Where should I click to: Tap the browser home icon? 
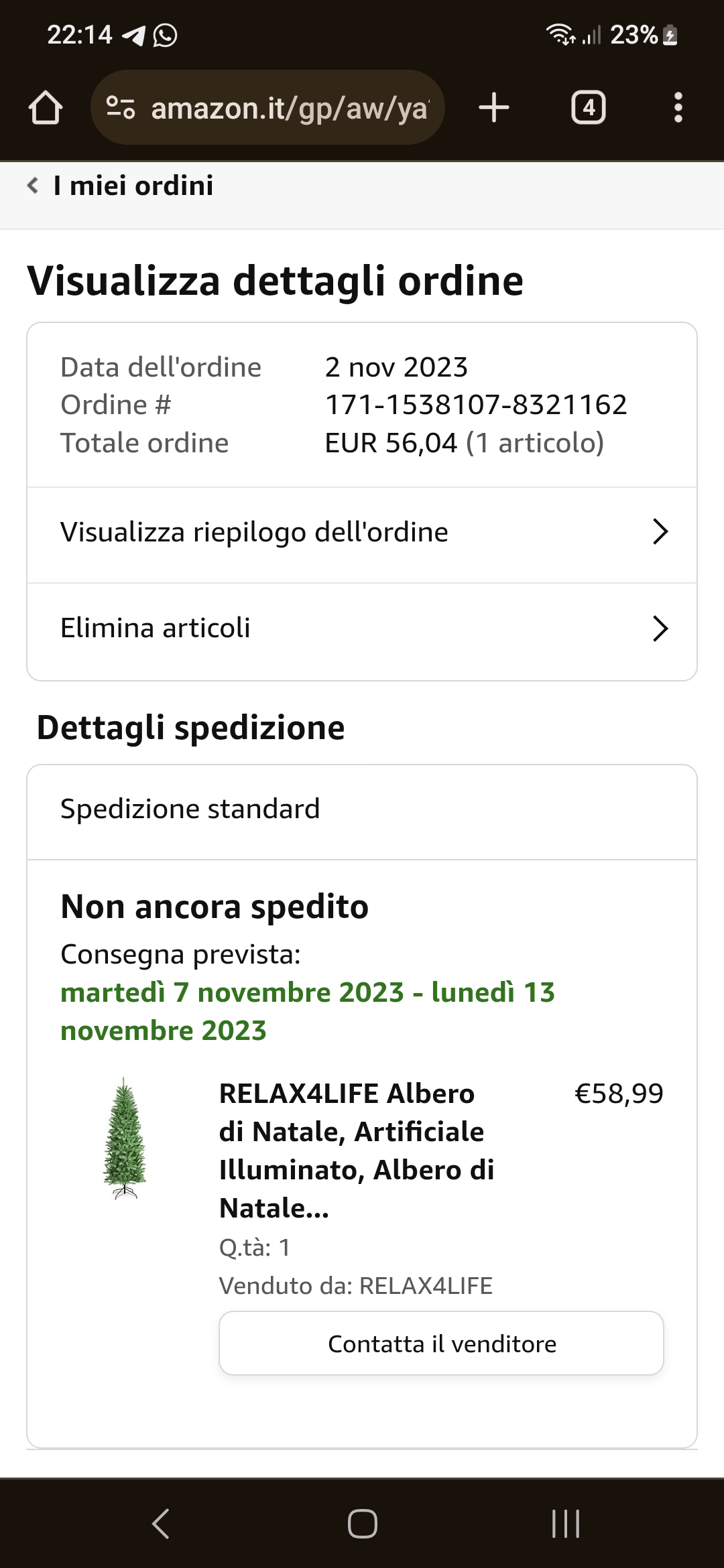coord(46,108)
